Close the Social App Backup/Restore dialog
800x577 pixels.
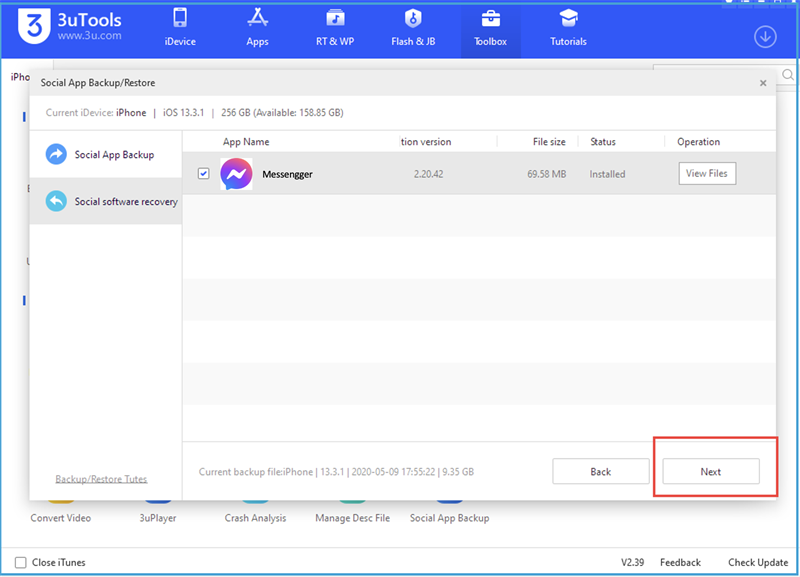coord(763,83)
